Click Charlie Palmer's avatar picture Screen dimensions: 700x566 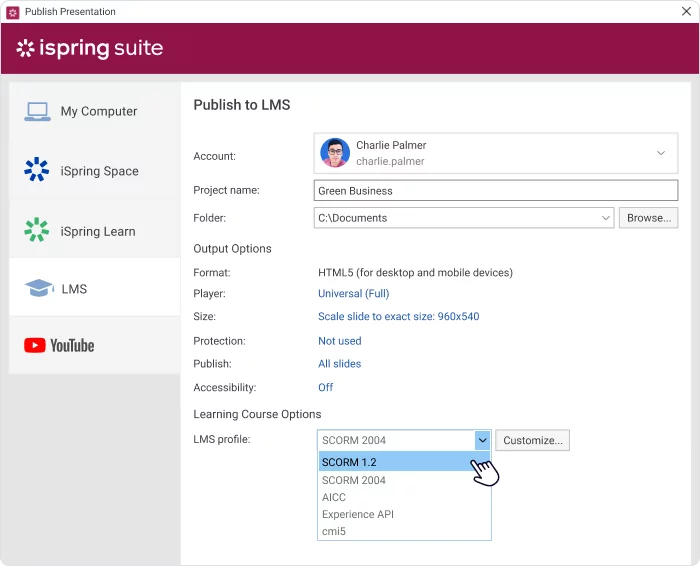(x=335, y=153)
